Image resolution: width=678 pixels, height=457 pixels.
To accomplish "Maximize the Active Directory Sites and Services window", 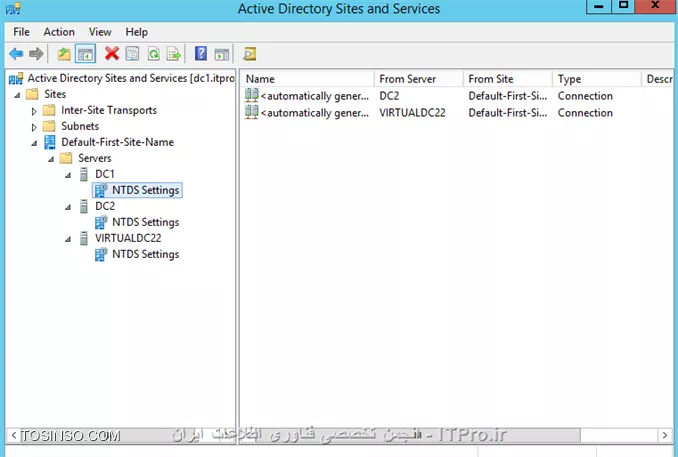I will click(624, 6).
